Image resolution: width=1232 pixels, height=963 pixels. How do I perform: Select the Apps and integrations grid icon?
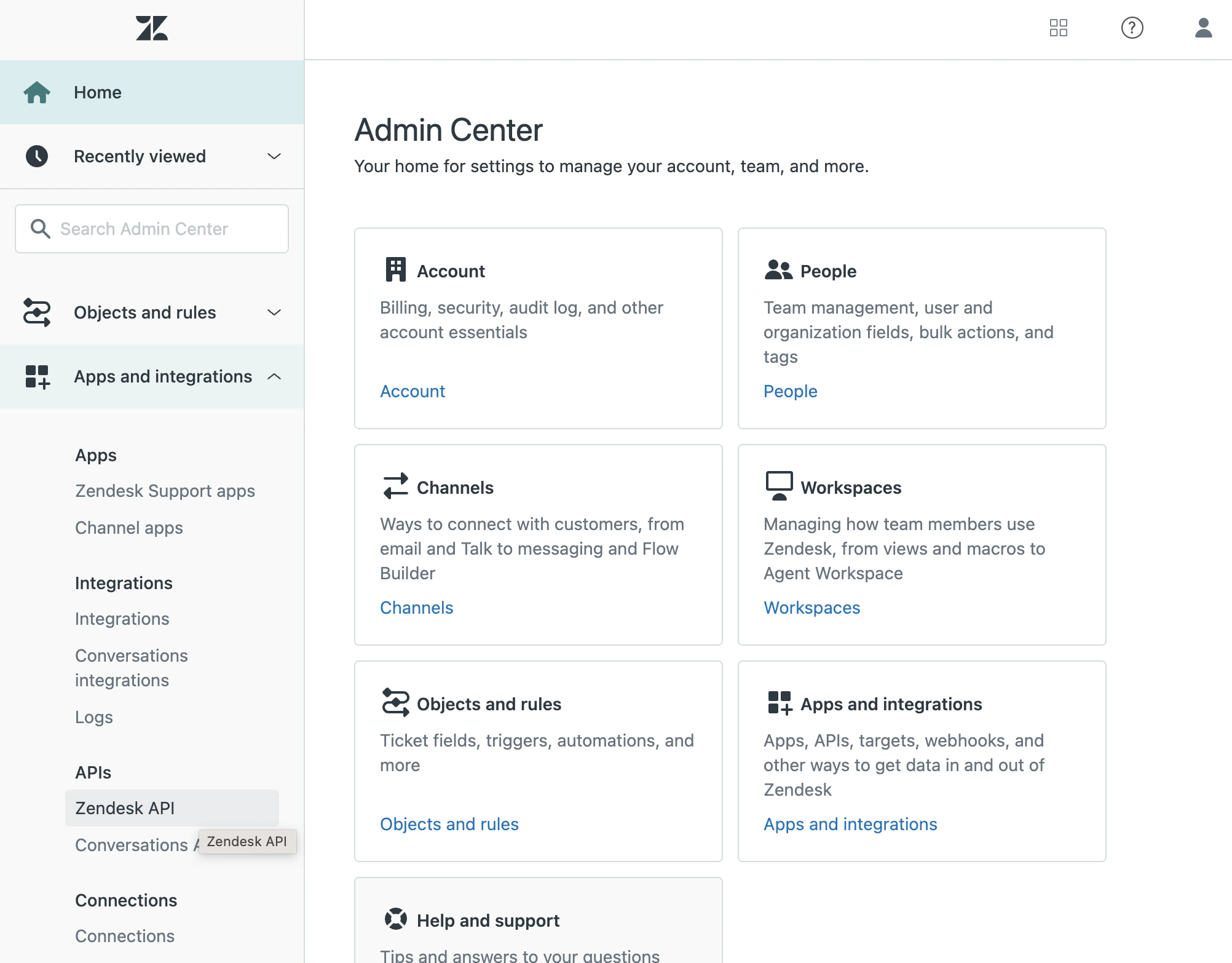tap(36, 376)
